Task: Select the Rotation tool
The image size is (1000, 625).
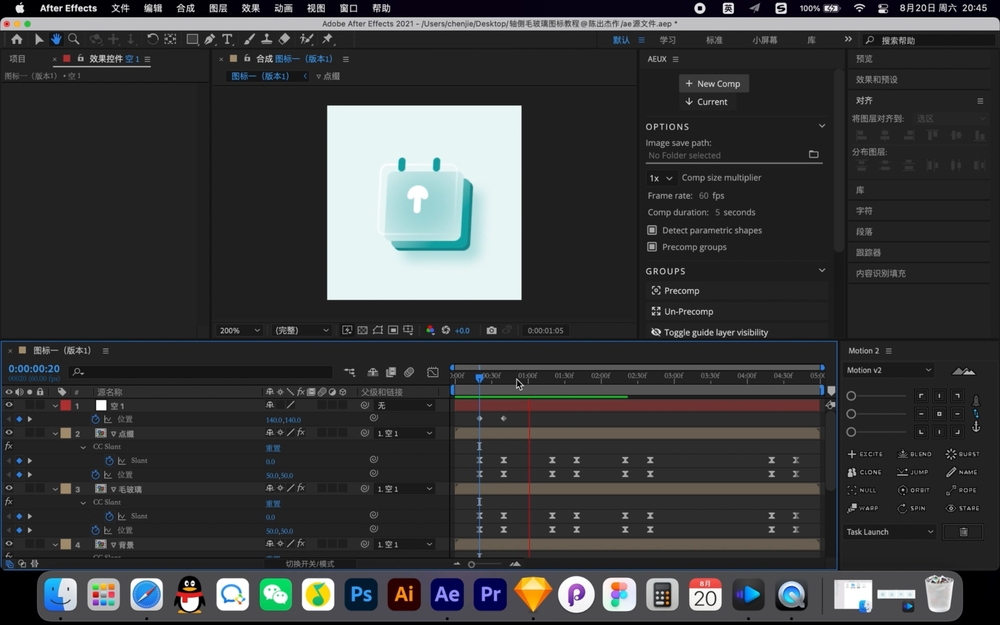Action: (x=152, y=40)
